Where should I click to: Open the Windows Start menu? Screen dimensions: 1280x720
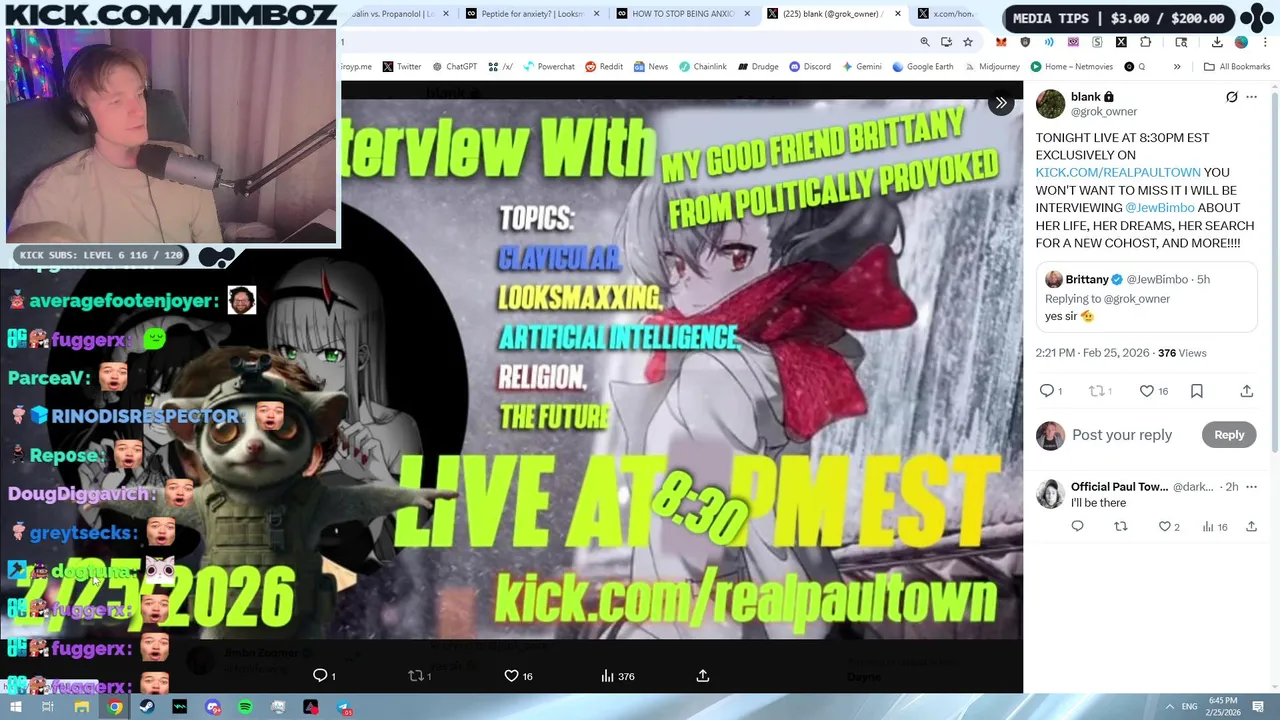[x=15, y=707]
